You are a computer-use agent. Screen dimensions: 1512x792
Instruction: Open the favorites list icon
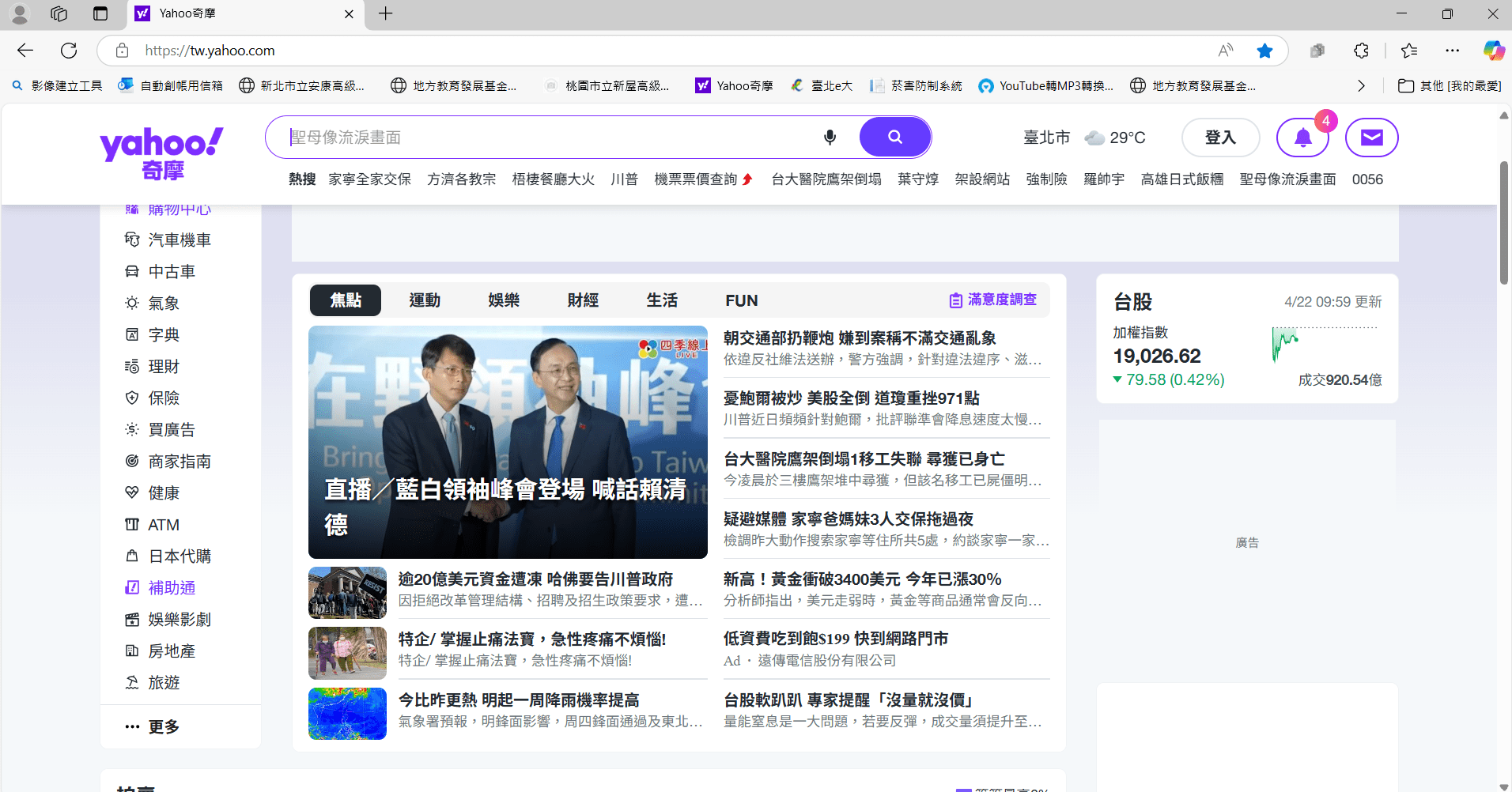tap(1409, 51)
